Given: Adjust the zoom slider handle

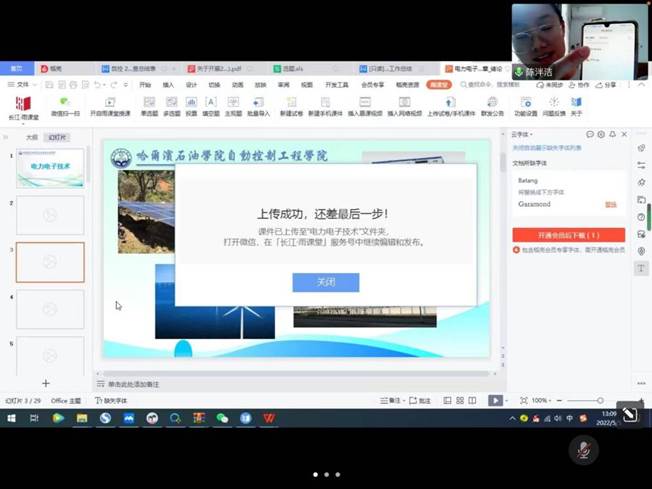Looking at the screenshot, I should click(600, 400).
